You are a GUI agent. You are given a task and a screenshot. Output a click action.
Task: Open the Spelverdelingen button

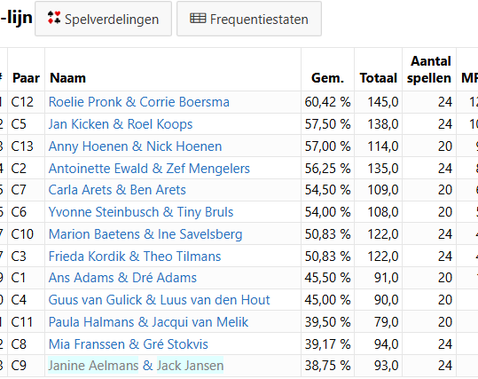pyautogui.click(x=103, y=19)
